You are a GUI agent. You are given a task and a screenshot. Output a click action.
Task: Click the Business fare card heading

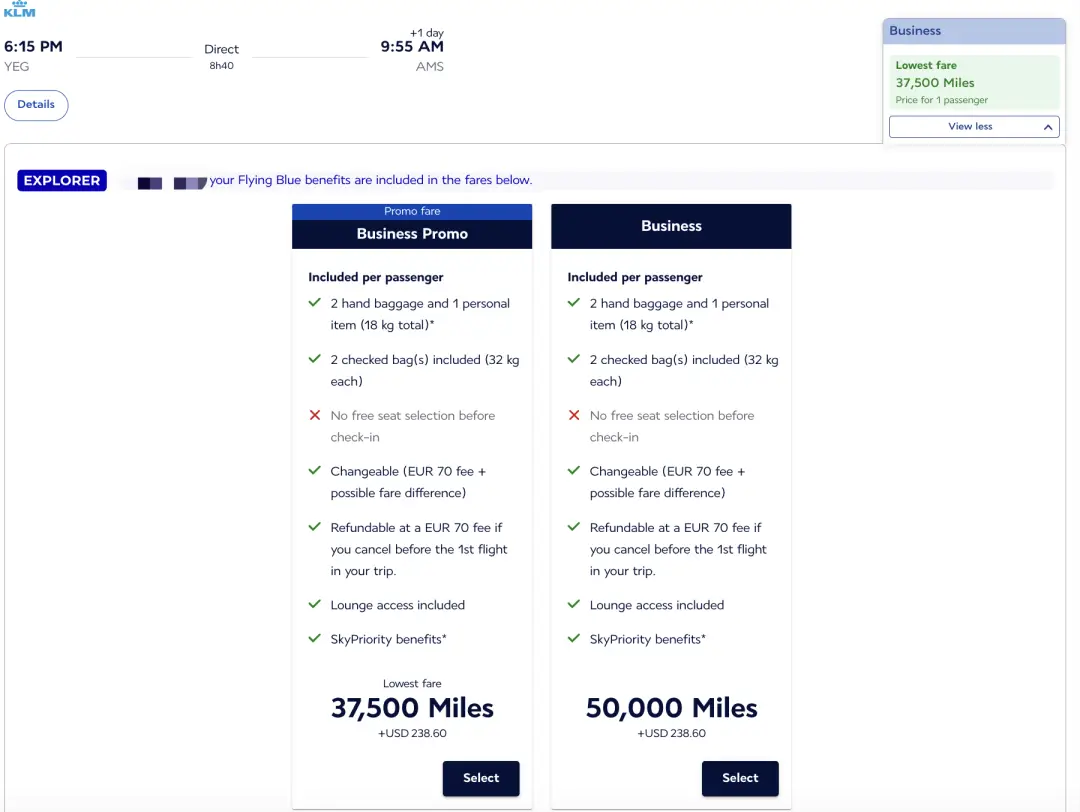671,226
